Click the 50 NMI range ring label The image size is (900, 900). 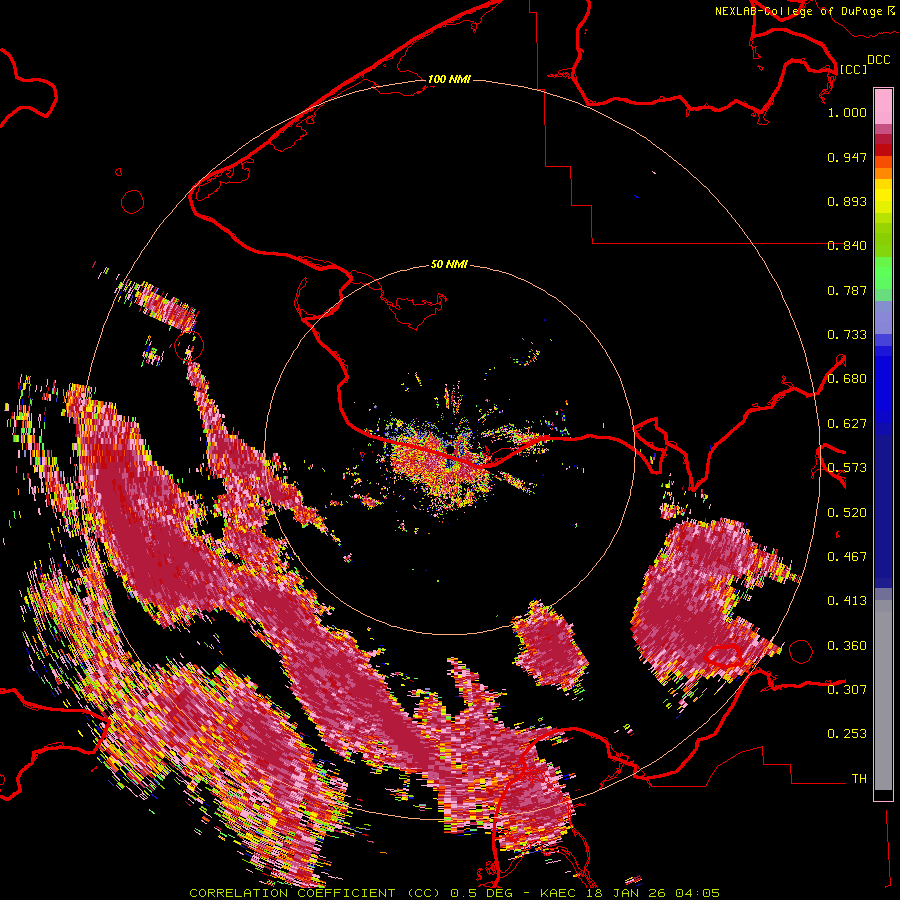(x=449, y=265)
